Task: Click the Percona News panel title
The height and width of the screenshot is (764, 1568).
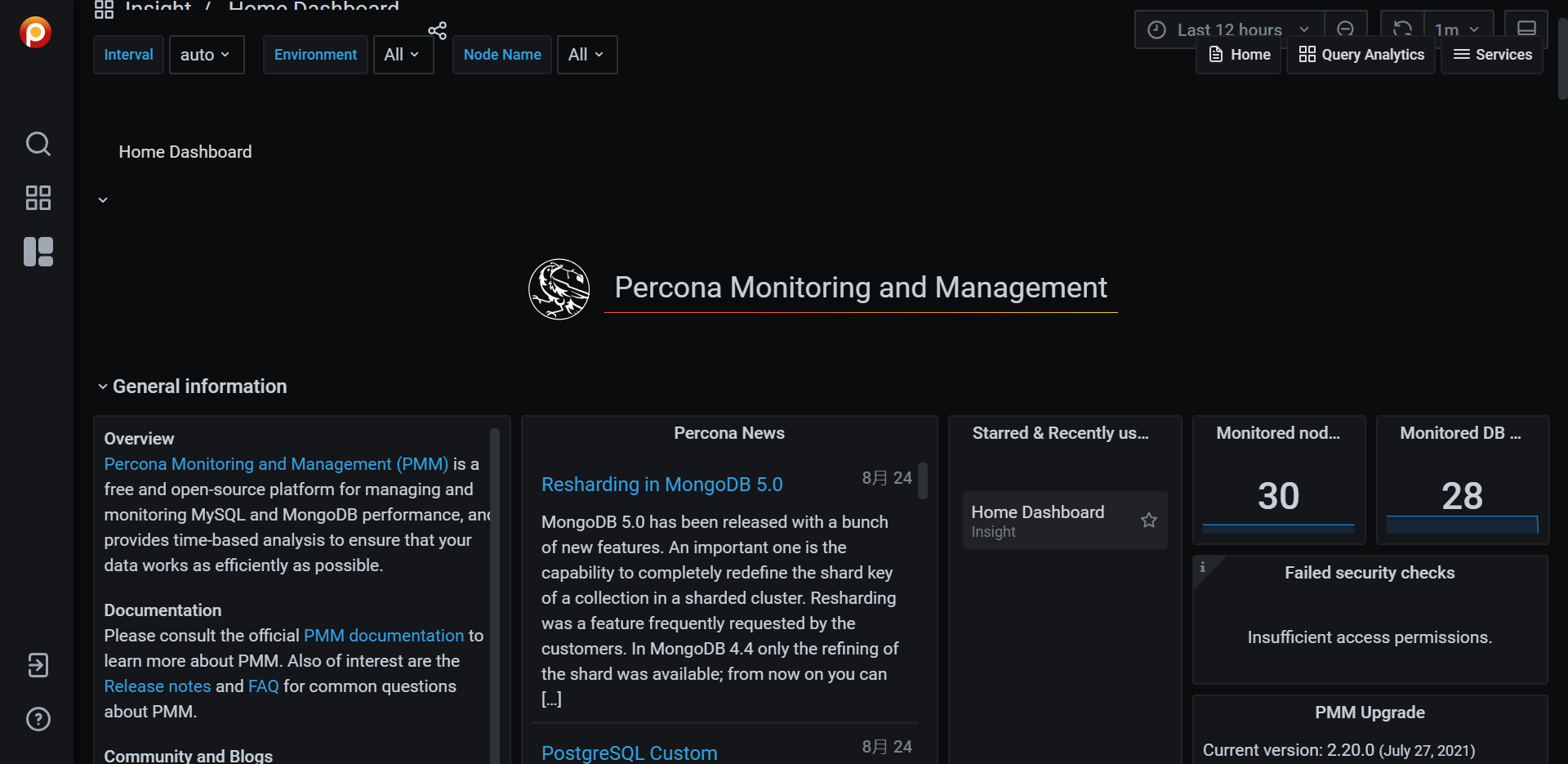Action: pos(729,433)
